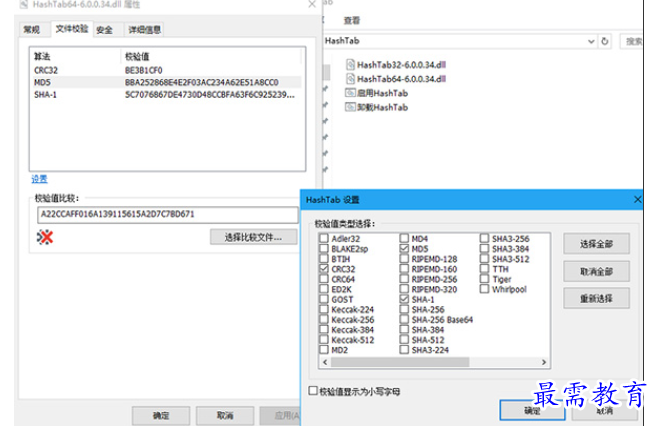Enable the SHA-512 checkbox

404,340
